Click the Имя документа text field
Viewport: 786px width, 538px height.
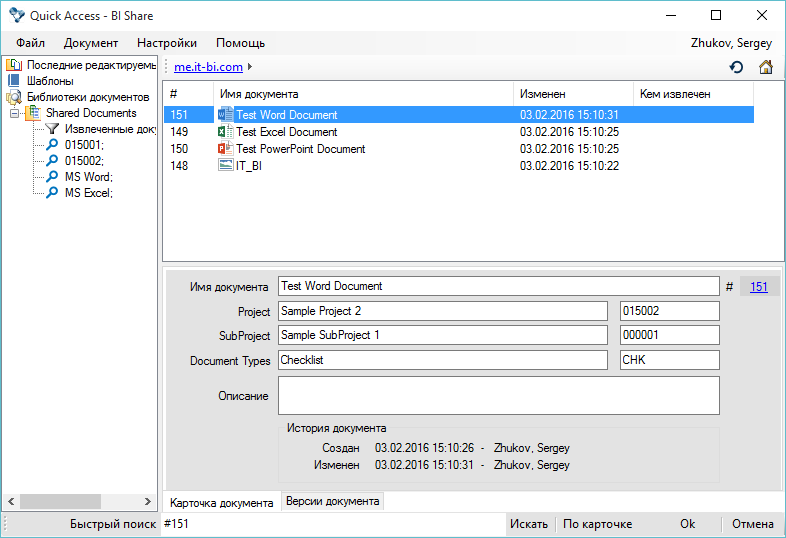tap(499, 286)
